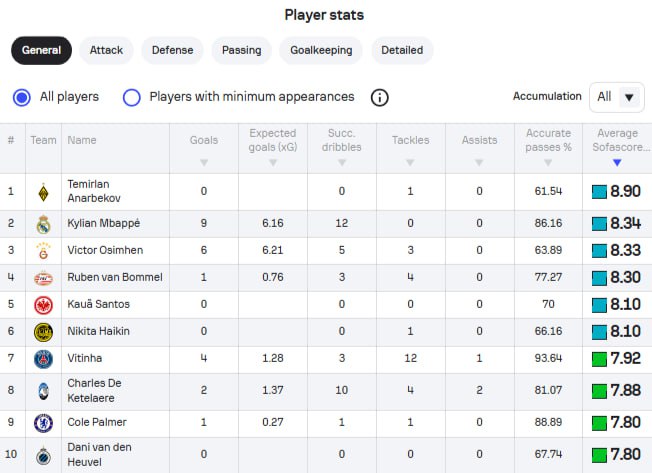Switch to the Attack tab
Image resolution: width=652 pixels, height=473 pixels.
coord(106,50)
